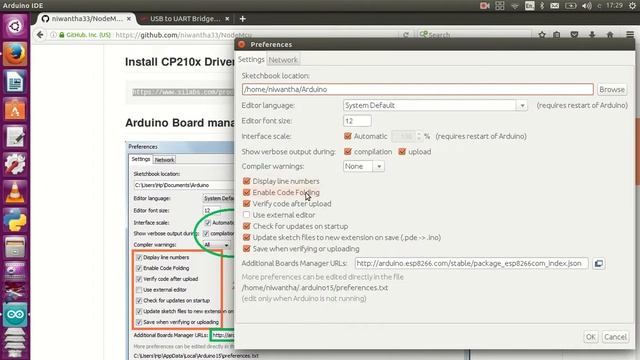
Task: Open a new Firefox tab
Action: (x=242, y=19)
